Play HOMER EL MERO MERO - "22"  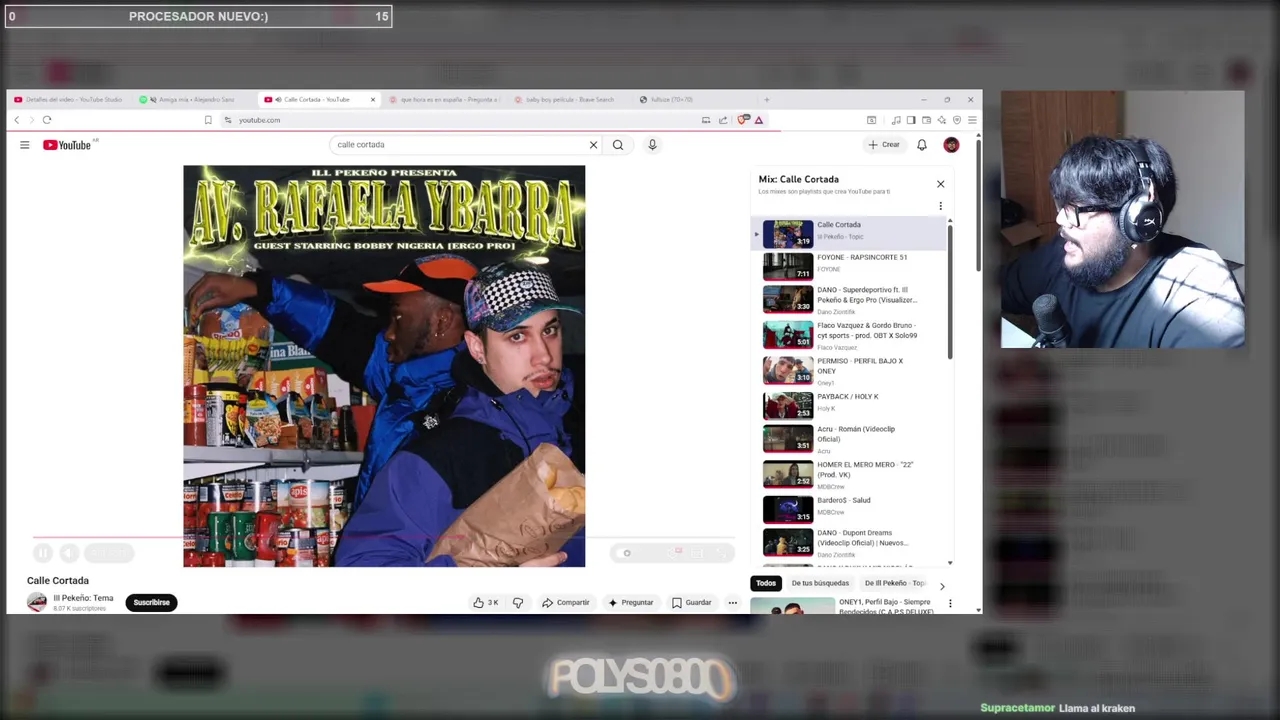850,474
